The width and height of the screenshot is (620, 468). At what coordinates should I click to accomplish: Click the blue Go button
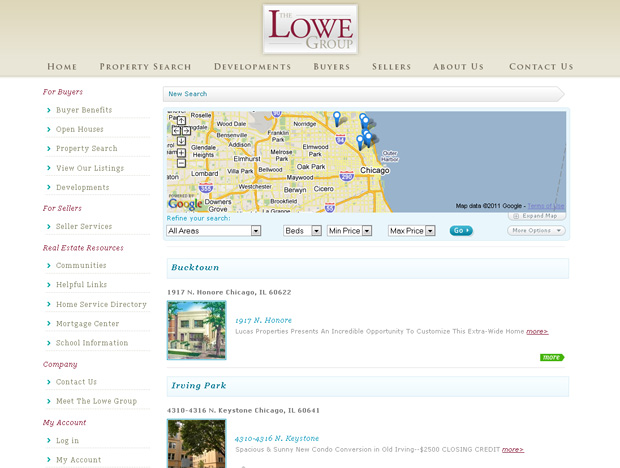461,230
